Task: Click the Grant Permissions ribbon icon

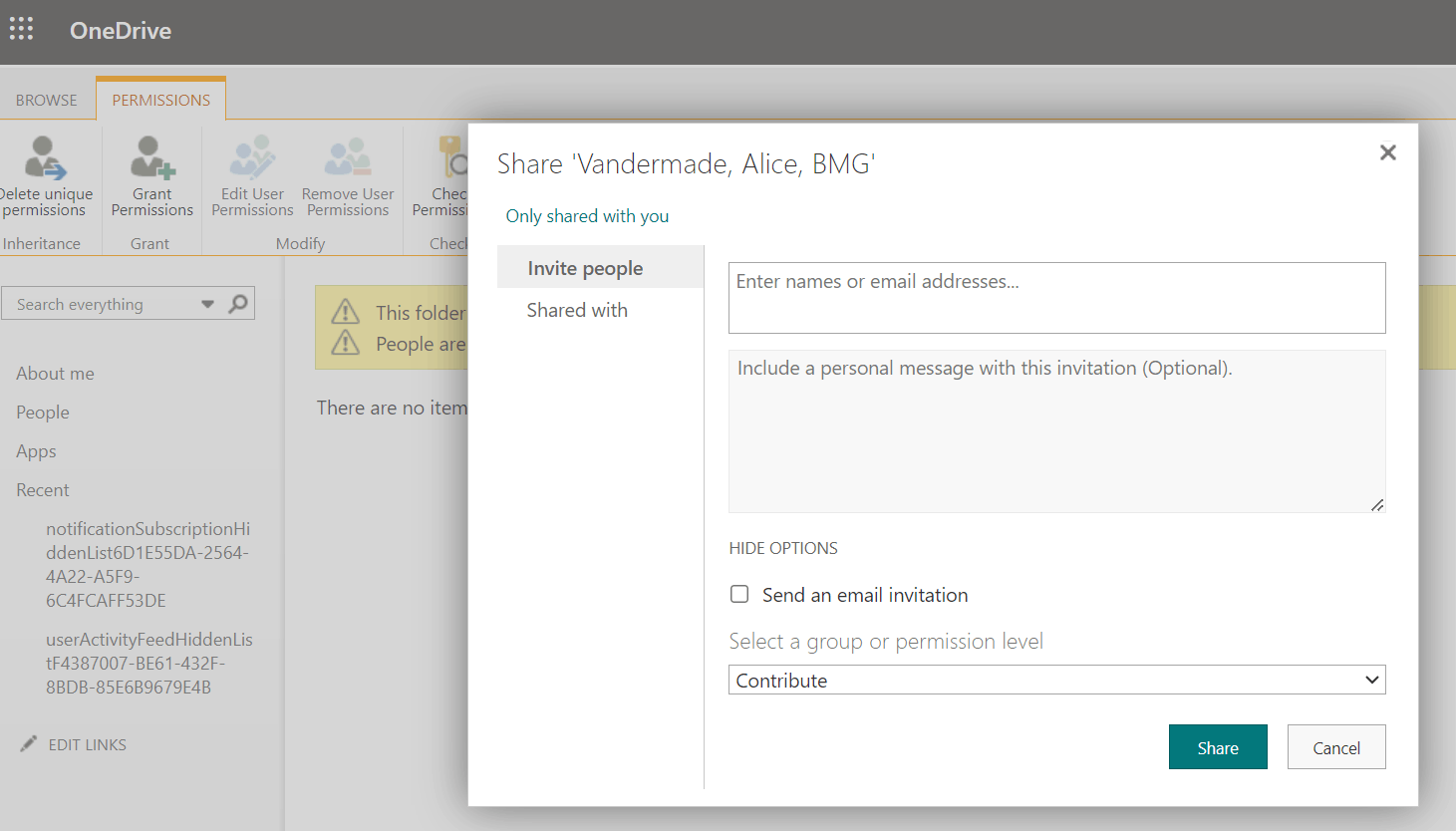Action: 151,177
